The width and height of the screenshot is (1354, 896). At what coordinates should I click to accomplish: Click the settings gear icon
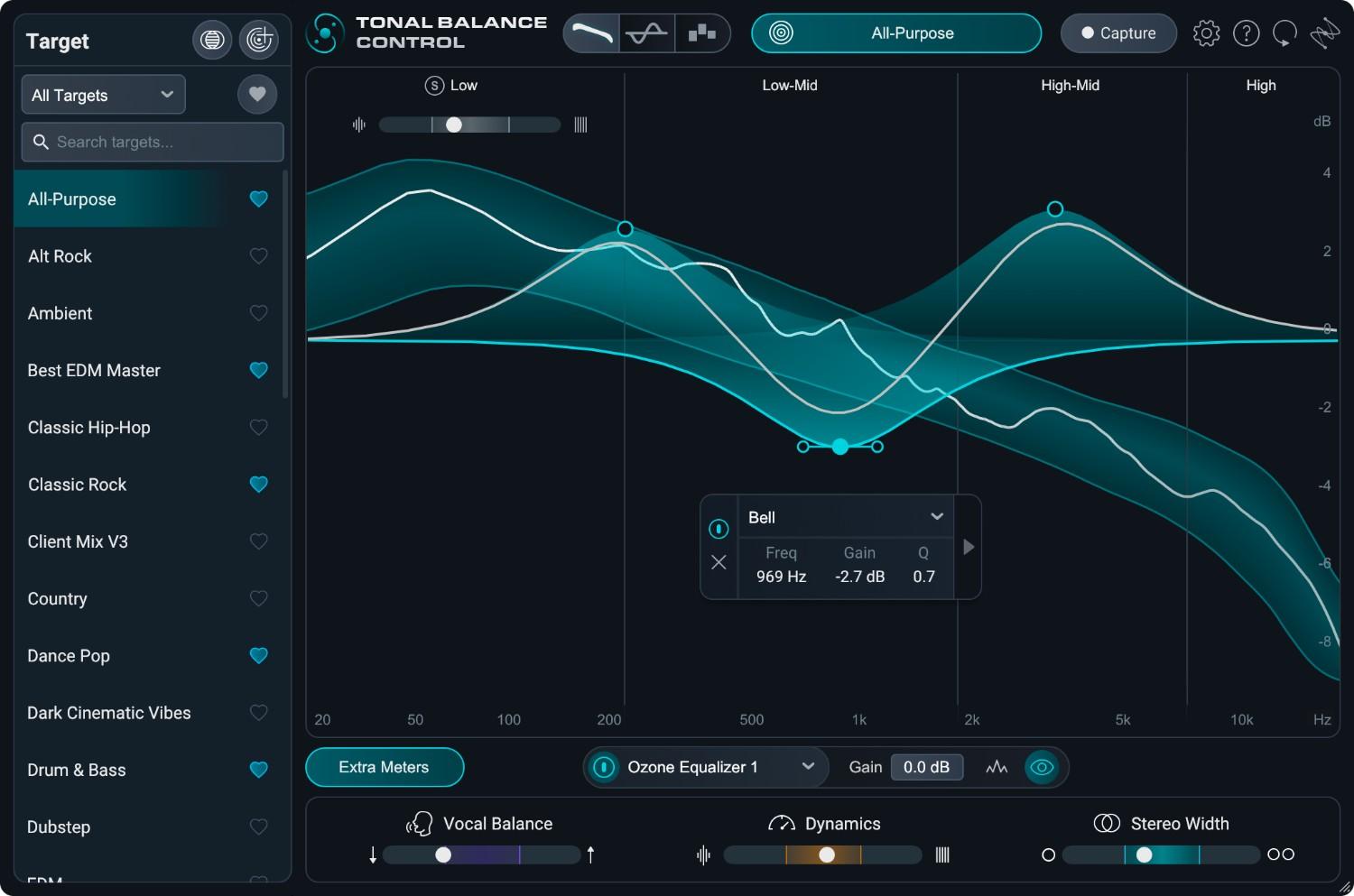point(1206,32)
